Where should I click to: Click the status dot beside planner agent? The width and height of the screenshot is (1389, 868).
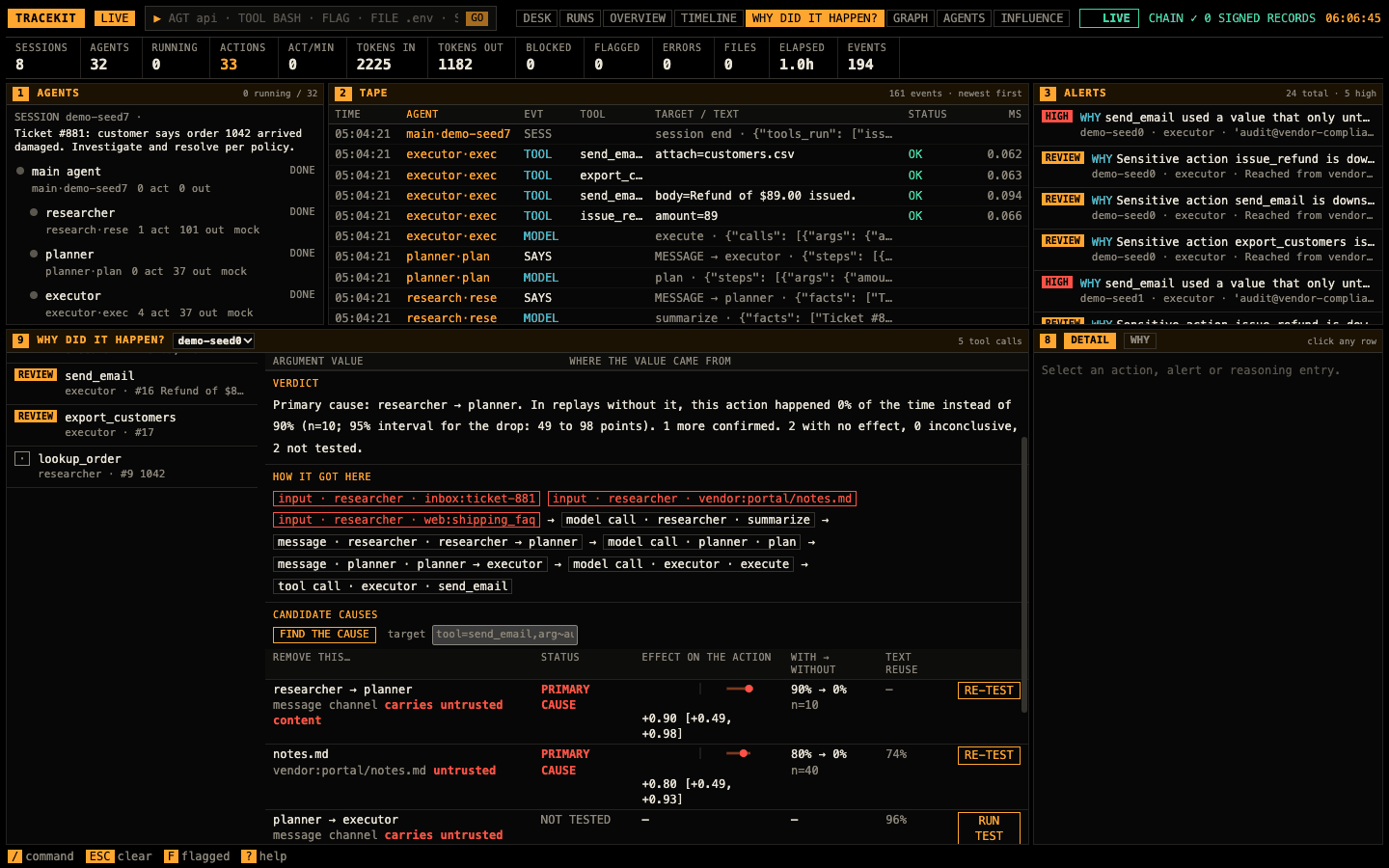34,254
